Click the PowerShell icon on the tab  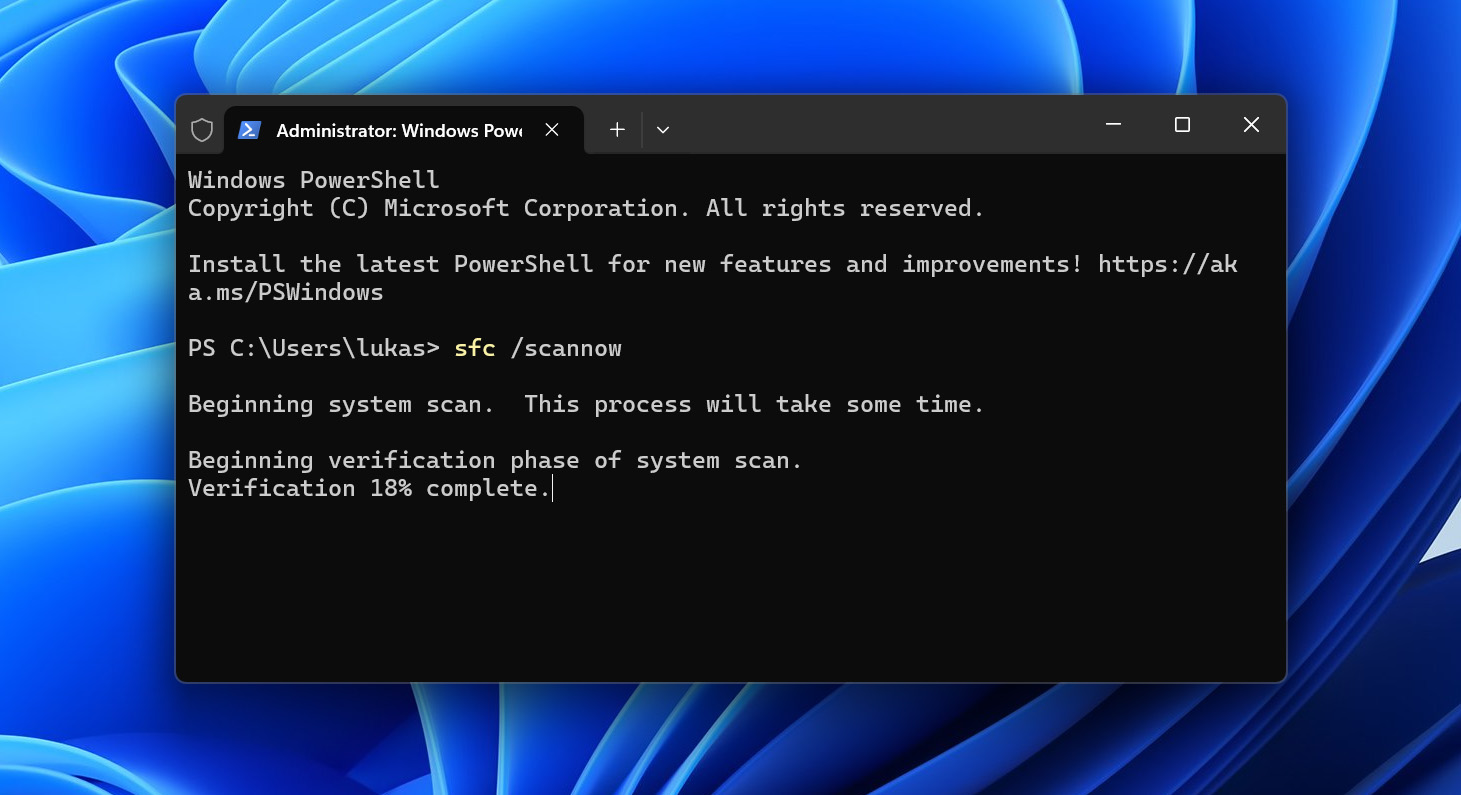pos(249,130)
